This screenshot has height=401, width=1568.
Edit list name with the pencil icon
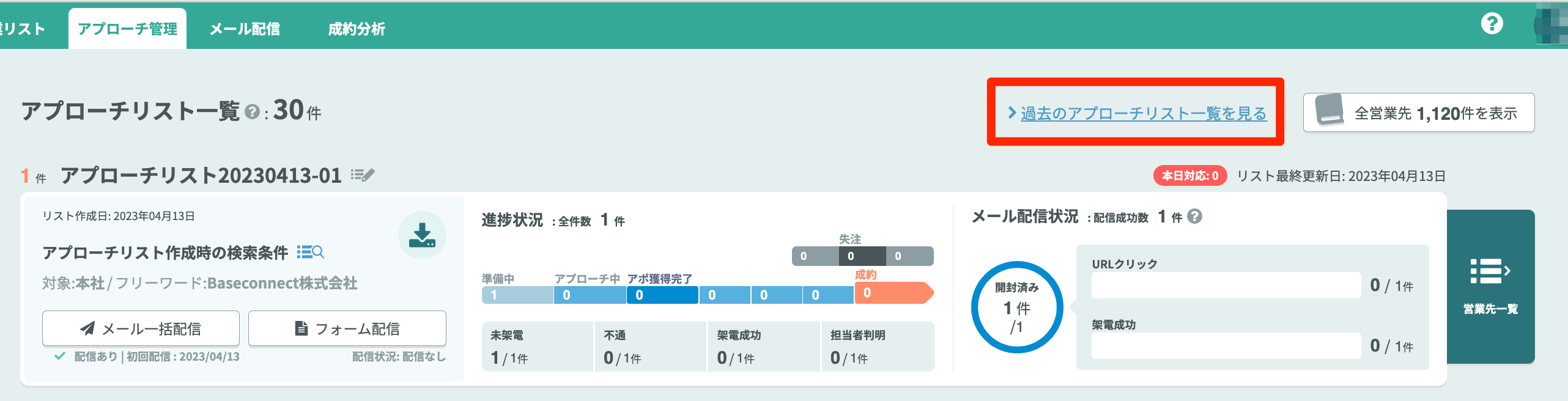tap(363, 175)
